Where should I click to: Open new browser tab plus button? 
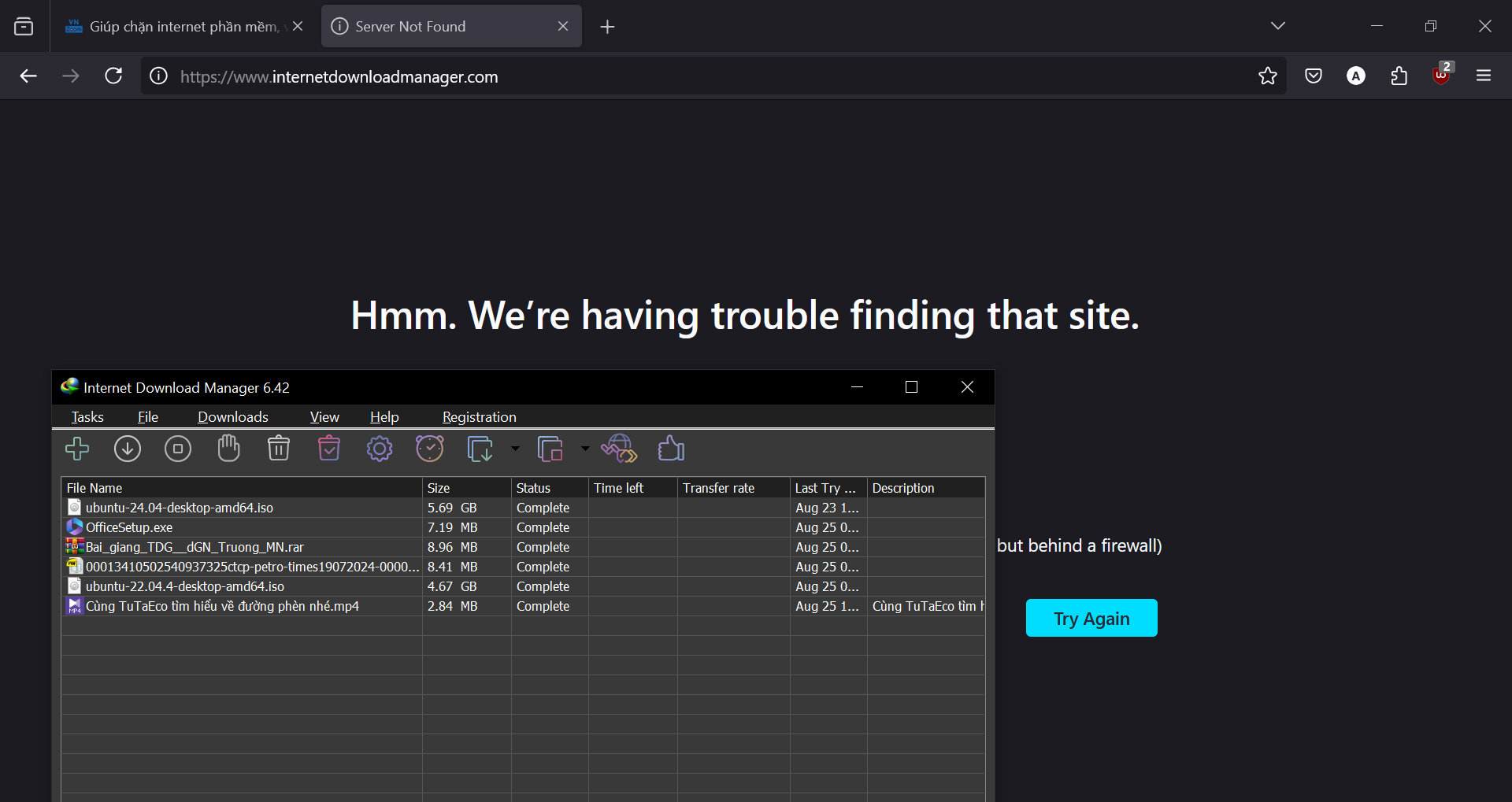pyautogui.click(x=607, y=27)
